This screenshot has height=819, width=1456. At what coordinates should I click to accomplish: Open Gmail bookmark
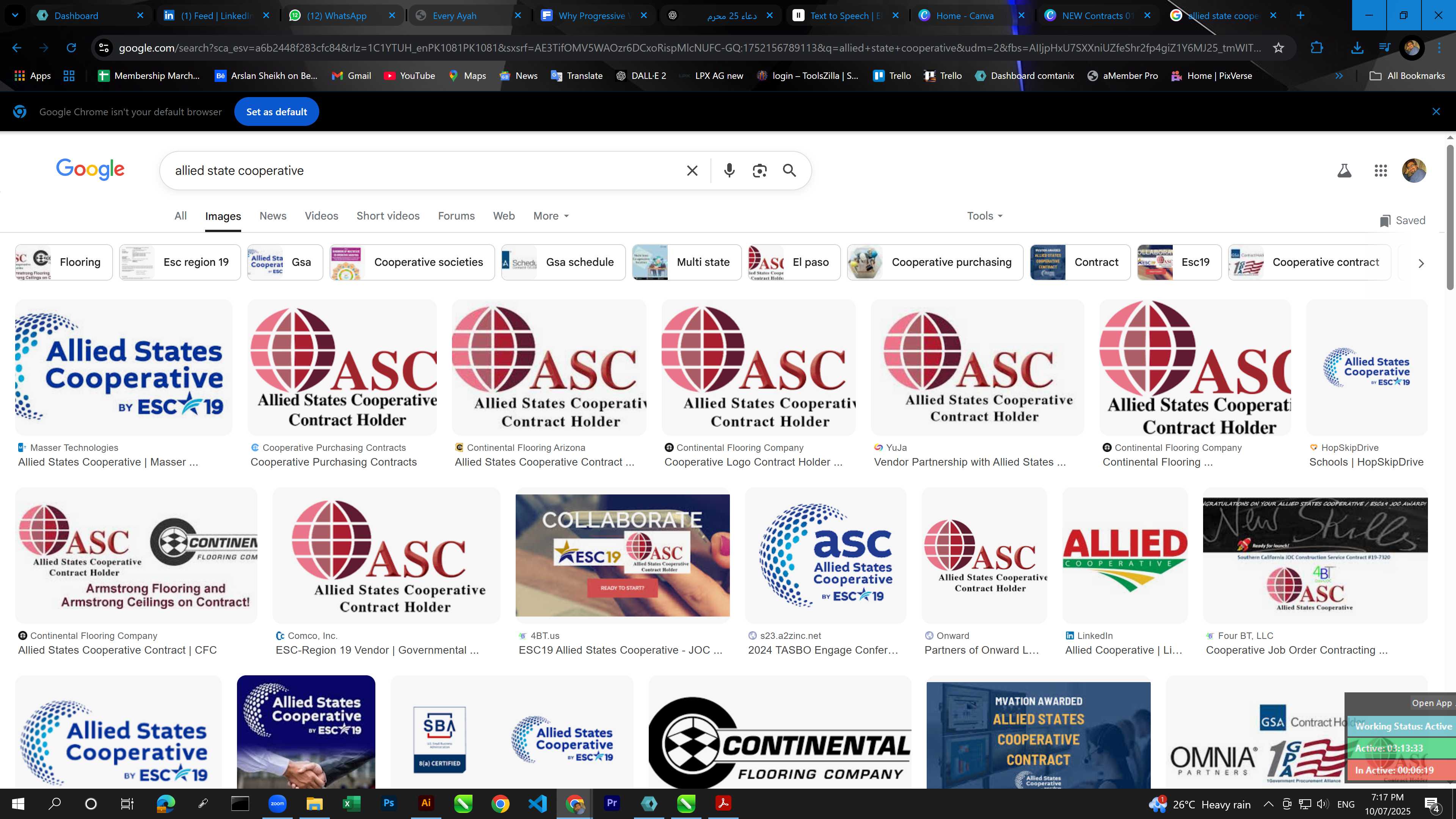(x=351, y=76)
